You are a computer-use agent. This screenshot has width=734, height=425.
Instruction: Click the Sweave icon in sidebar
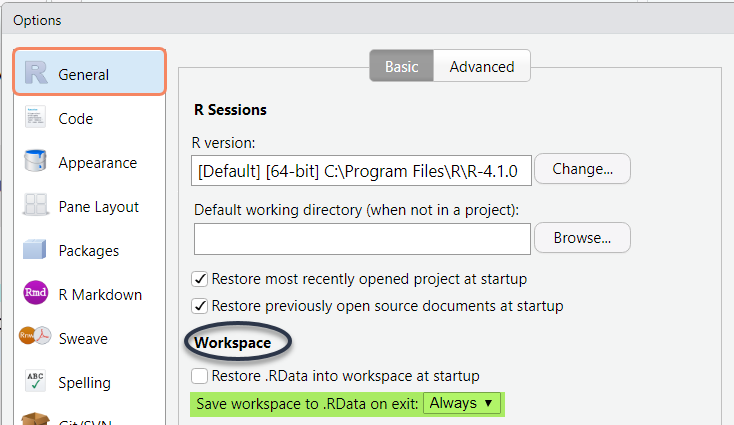pyautogui.click(x=36, y=338)
